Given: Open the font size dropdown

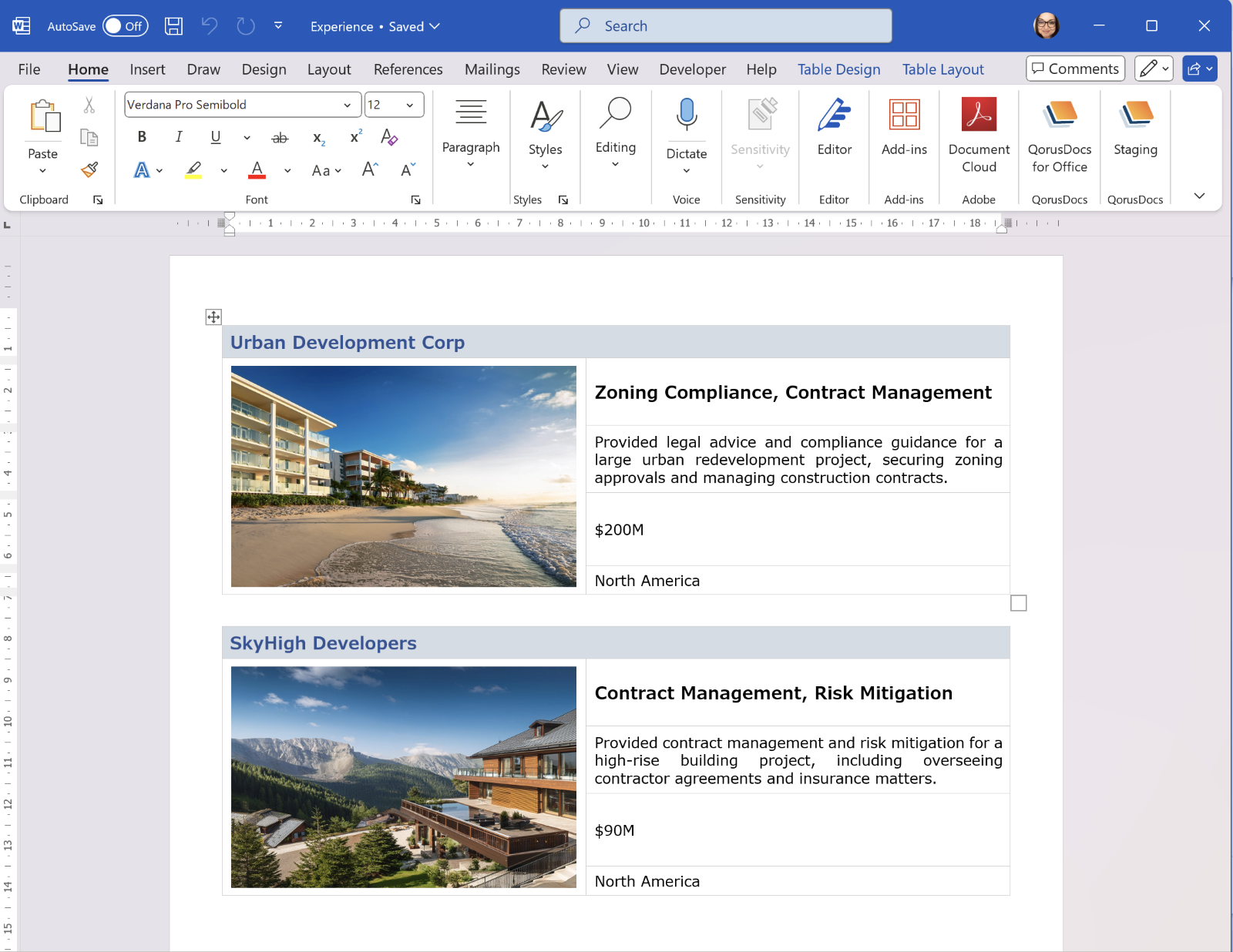Looking at the screenshot, I should [410, 105].
